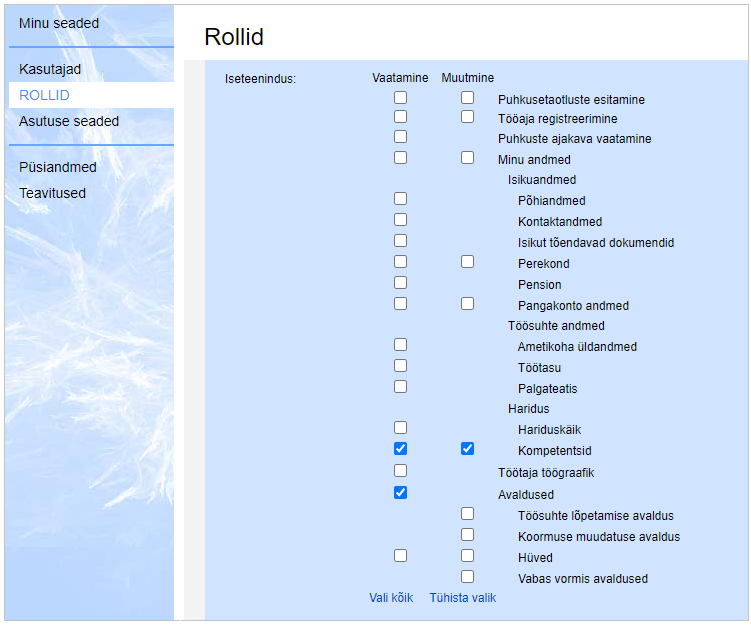Tick the Vaatamine checkbox for Töötasu

point(401,366)
